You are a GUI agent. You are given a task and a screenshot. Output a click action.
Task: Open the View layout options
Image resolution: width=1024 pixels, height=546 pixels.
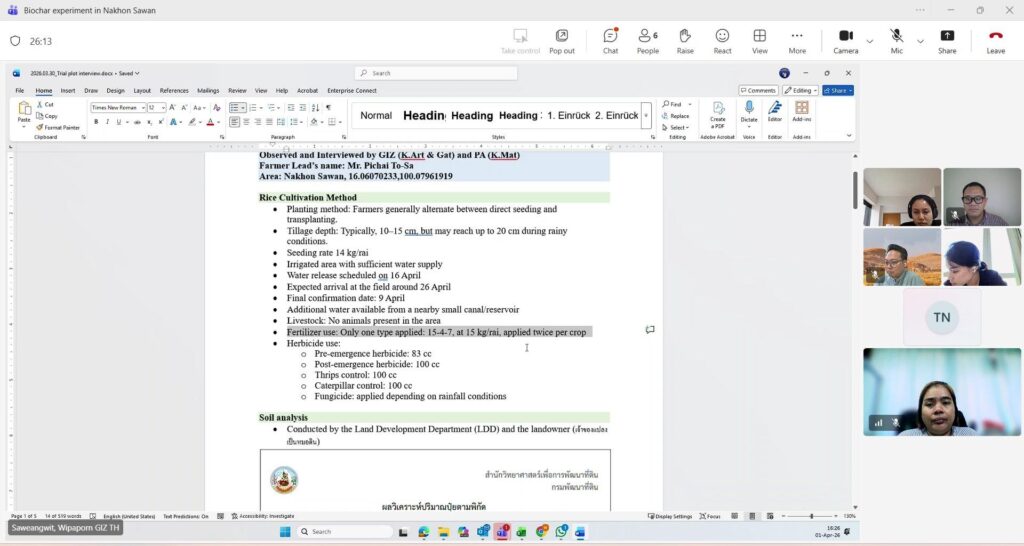click(x=760, y=40)
